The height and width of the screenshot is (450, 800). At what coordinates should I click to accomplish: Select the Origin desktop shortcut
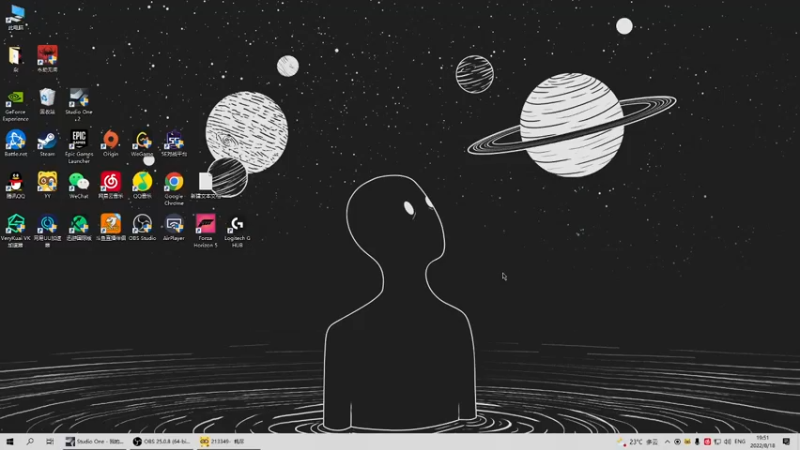[110, 143]
